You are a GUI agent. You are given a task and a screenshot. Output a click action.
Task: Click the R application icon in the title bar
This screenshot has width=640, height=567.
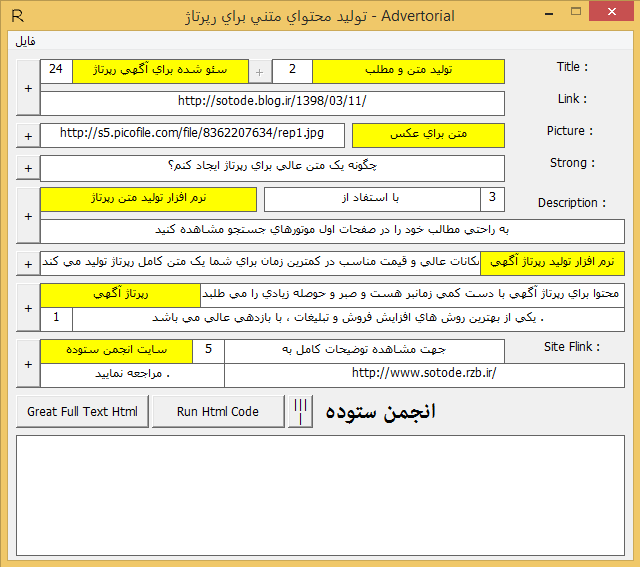15,15
